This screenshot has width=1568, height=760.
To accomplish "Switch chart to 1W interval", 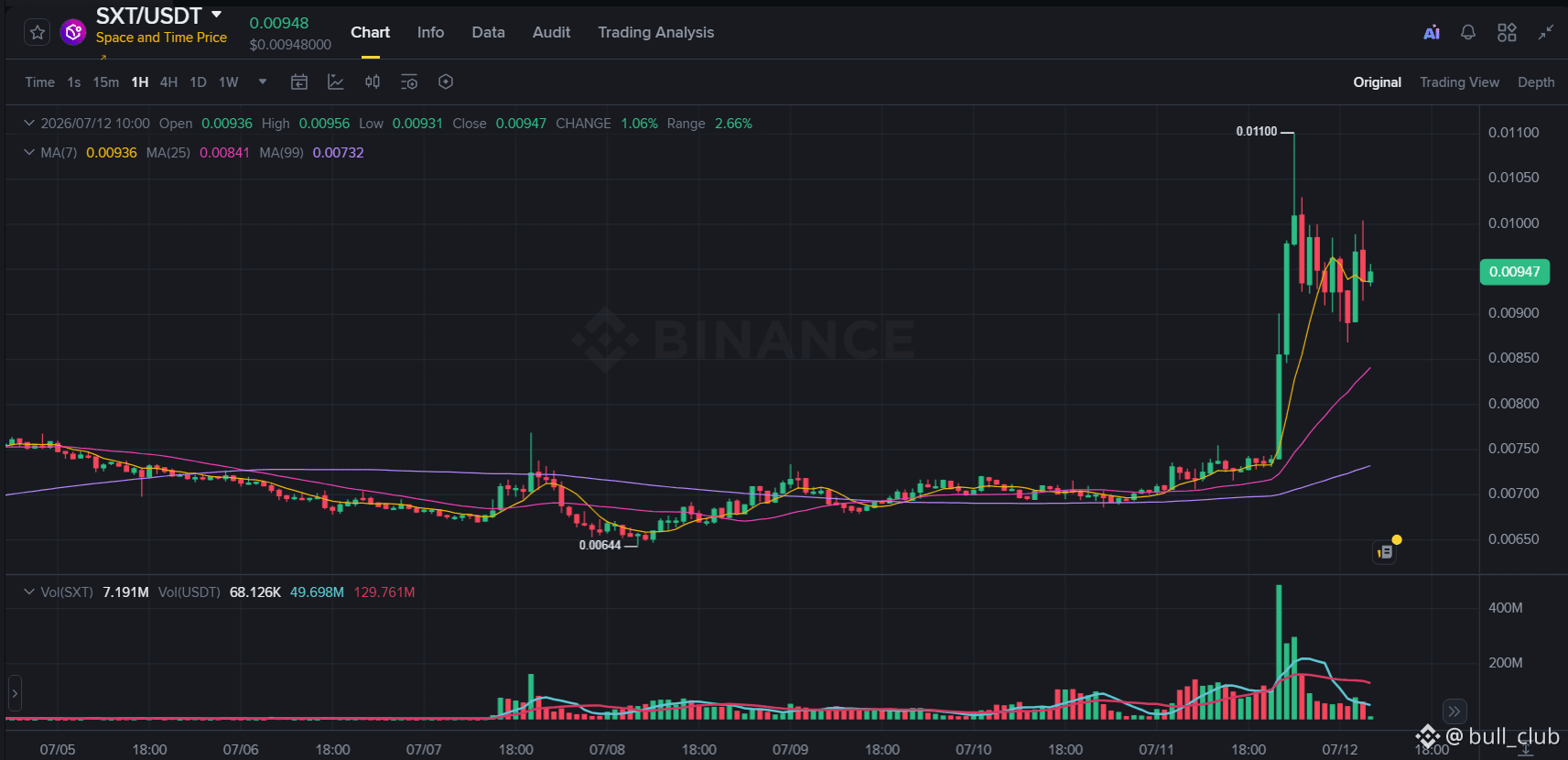I will (229, 82).
